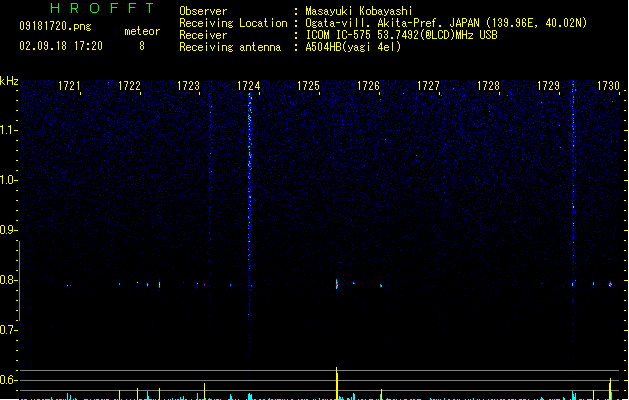Click the kHz axis unit label
Screen dimensions: 629x400
click(9, 81)
